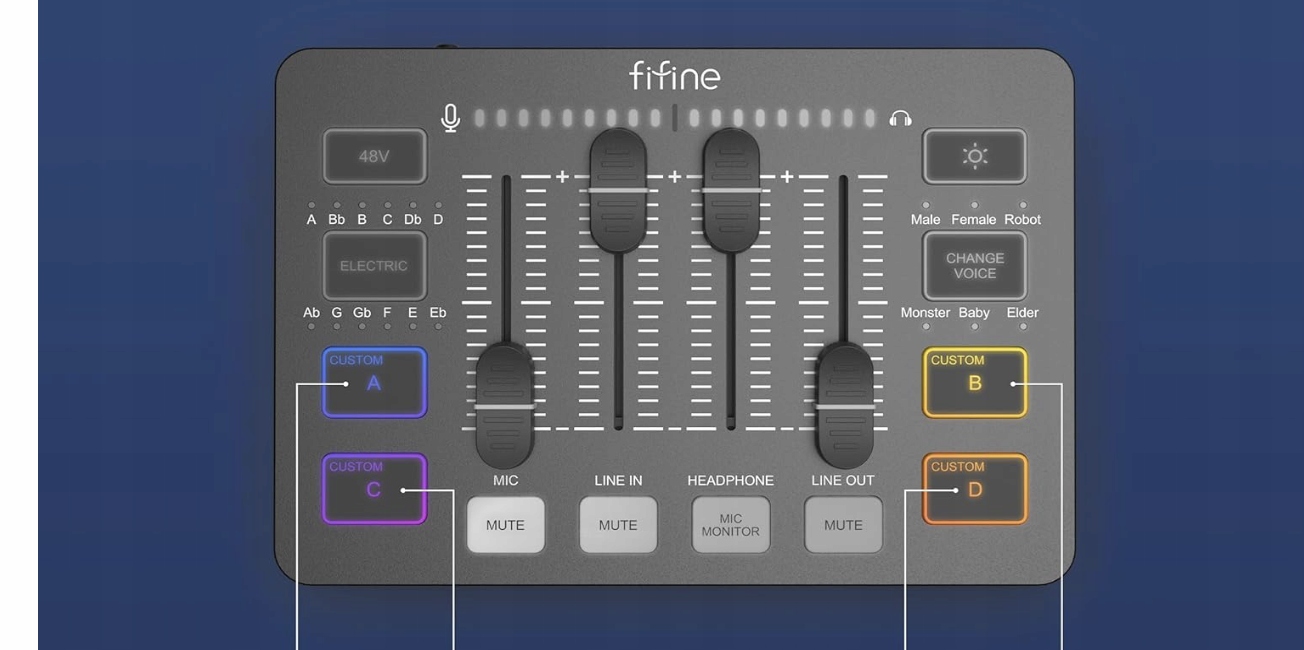Click the LINE IN fader knob
The height and width of the screenshot is (650, 1304).
tap(618, 189)
